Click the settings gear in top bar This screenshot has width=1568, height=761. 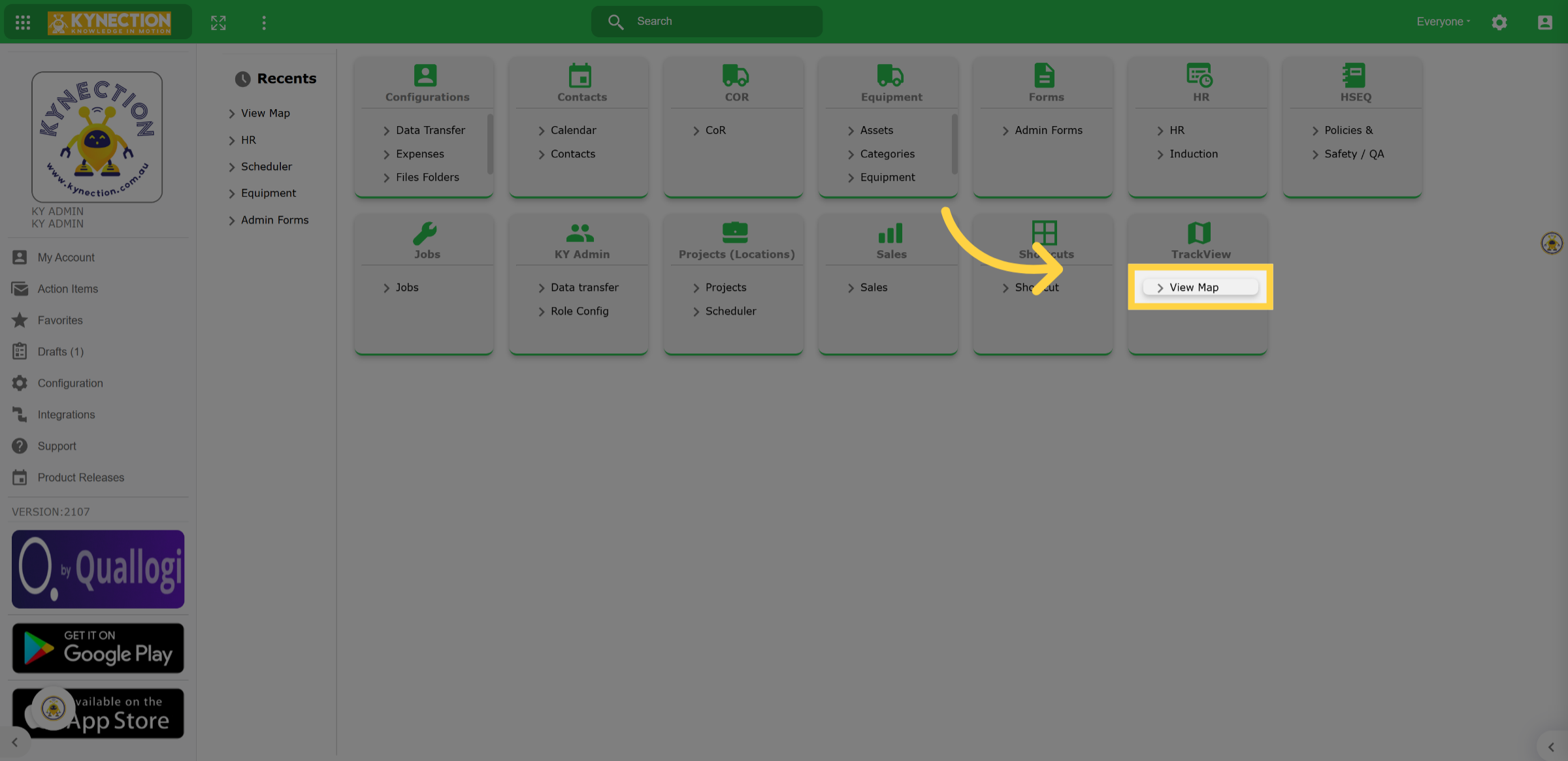(1499, 22)
